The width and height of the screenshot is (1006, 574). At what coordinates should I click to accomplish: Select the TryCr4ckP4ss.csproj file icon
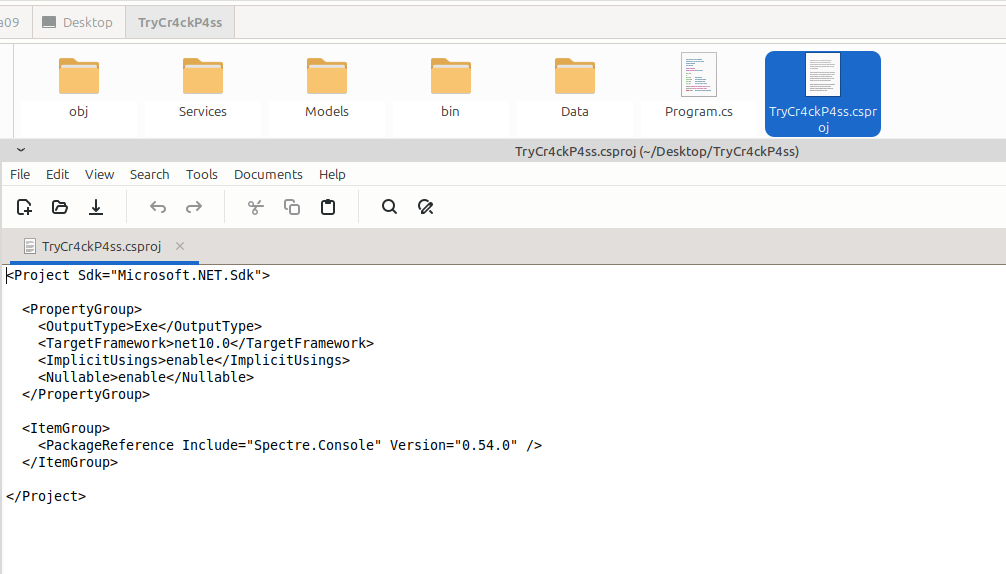(823, 75)
